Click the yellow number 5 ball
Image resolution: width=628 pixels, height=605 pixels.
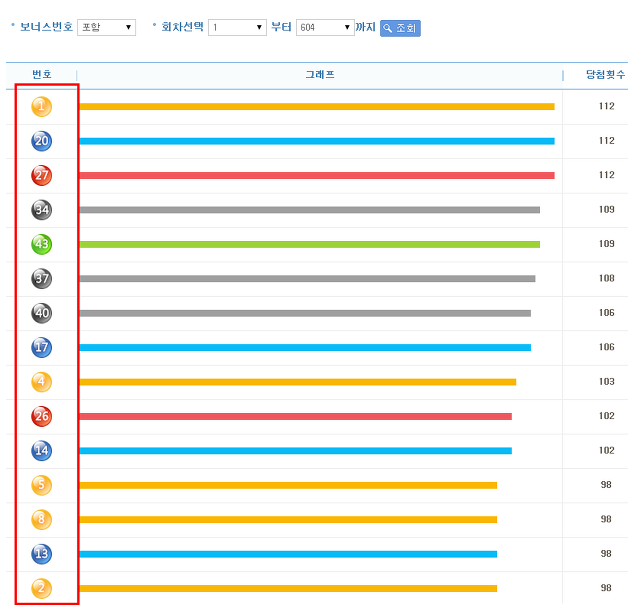pos(42,485)
